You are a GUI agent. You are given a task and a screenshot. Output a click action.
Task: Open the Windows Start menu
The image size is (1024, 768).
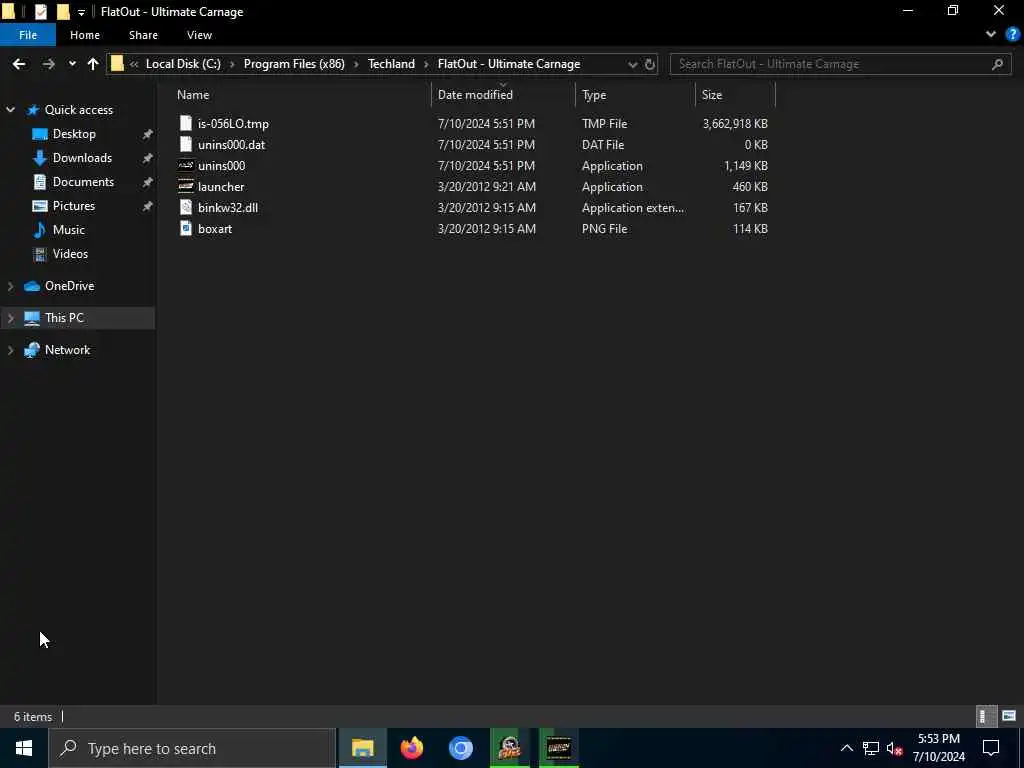24,748
